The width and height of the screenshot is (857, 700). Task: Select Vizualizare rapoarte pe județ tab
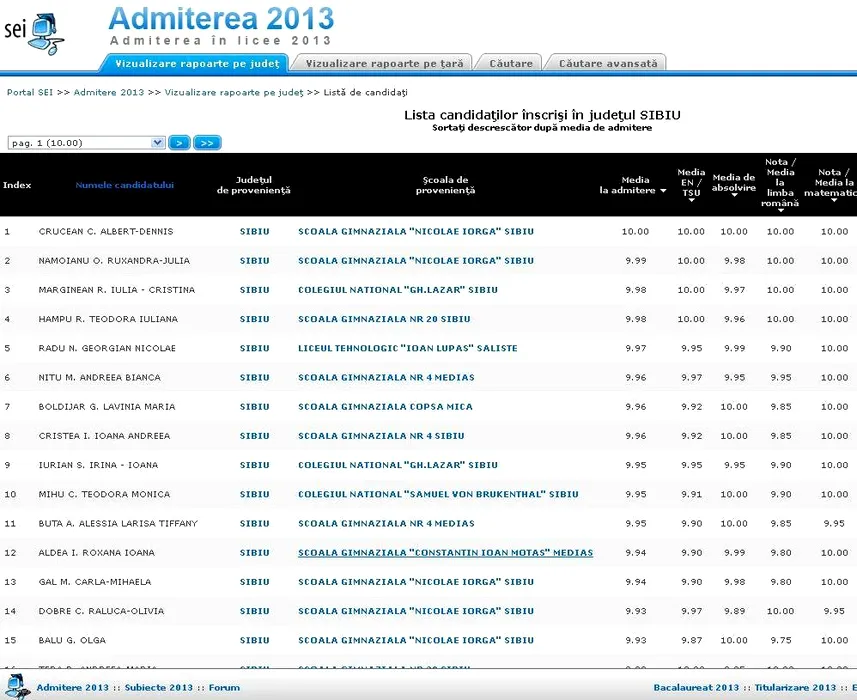coord(197,63)
